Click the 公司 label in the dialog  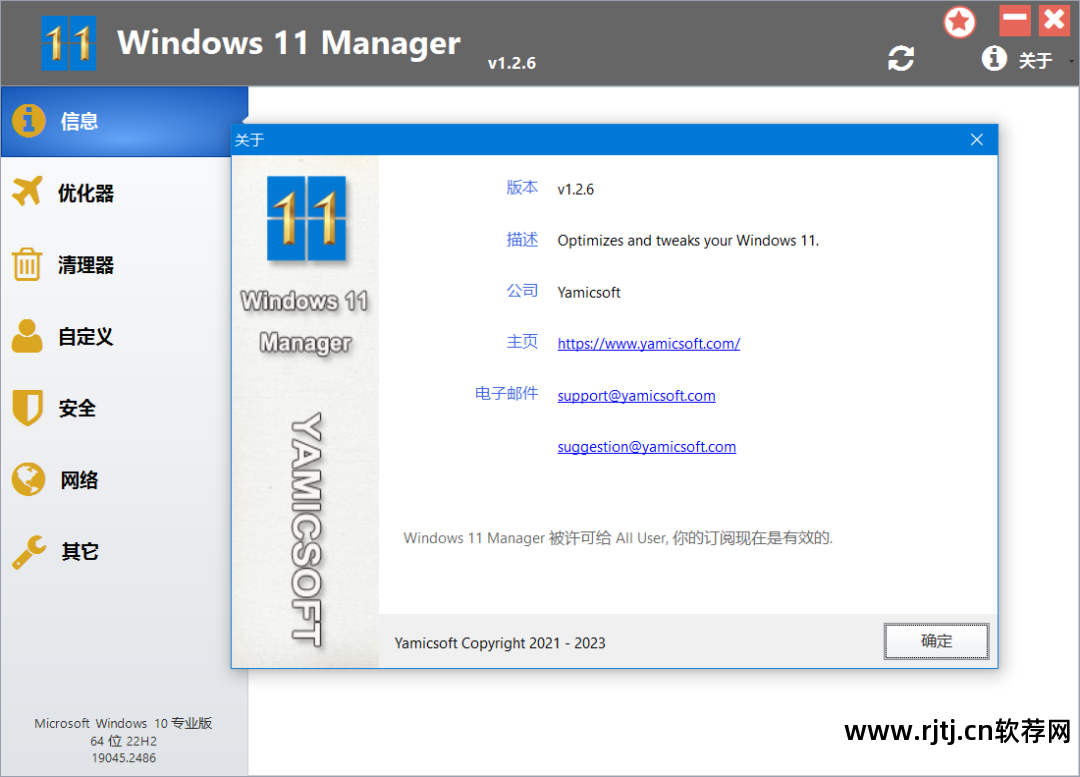522,291
